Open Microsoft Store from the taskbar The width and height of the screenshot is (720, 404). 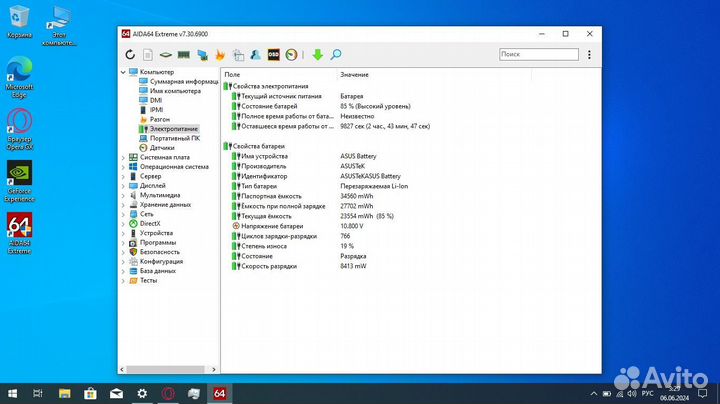coord(90,393)
